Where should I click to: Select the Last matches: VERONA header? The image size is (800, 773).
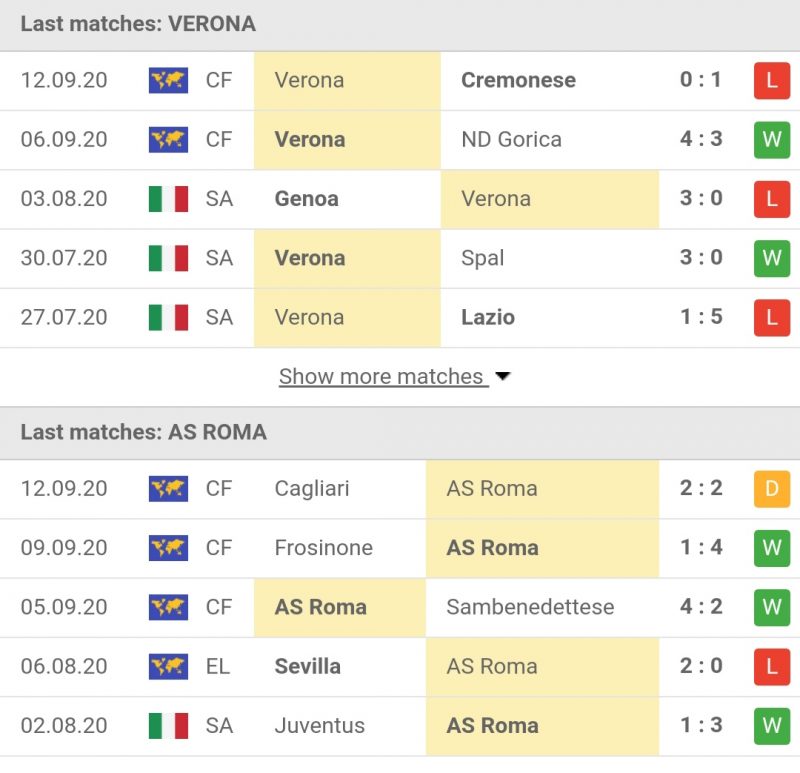tap(138, 24)
